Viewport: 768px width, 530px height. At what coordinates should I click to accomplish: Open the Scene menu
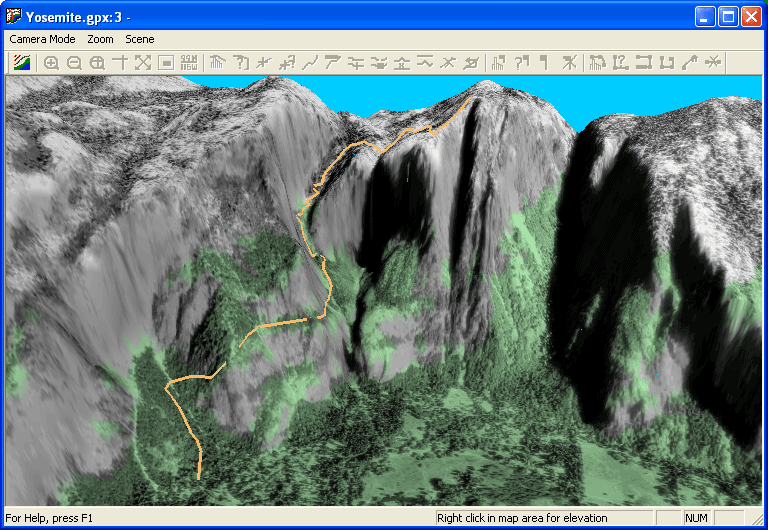pyautogui.click(x=140, y=39)
